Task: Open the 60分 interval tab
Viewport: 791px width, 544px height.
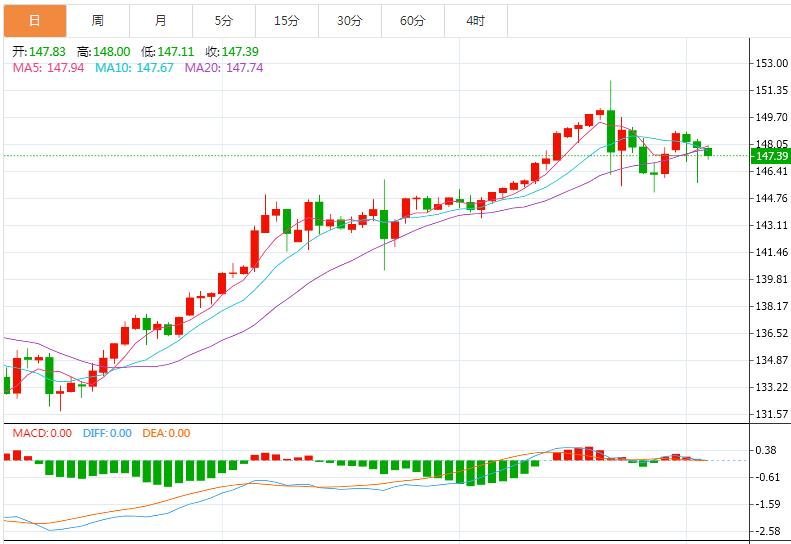Action: (413, 21)
